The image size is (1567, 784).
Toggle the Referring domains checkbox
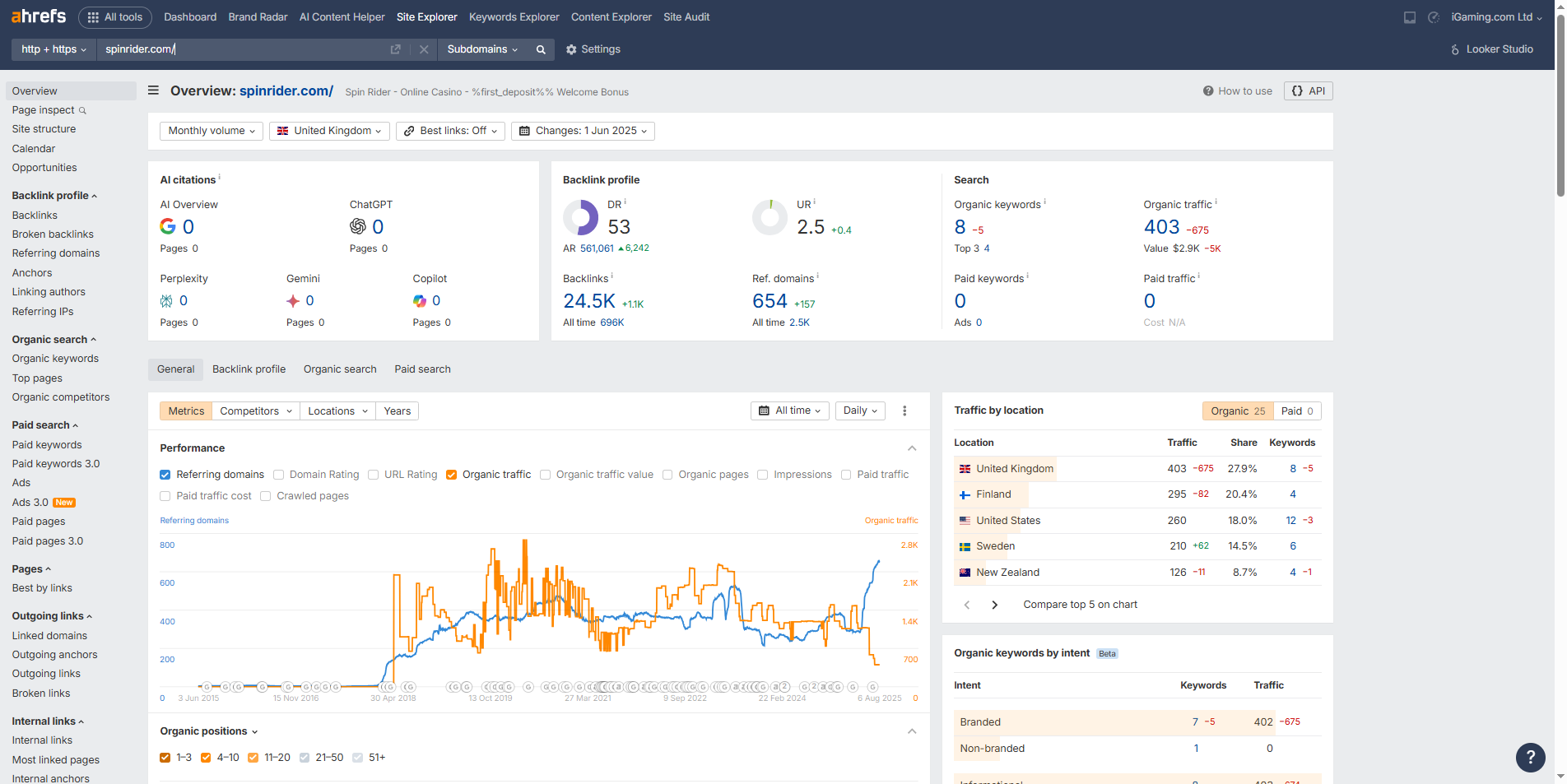point(165,475)
